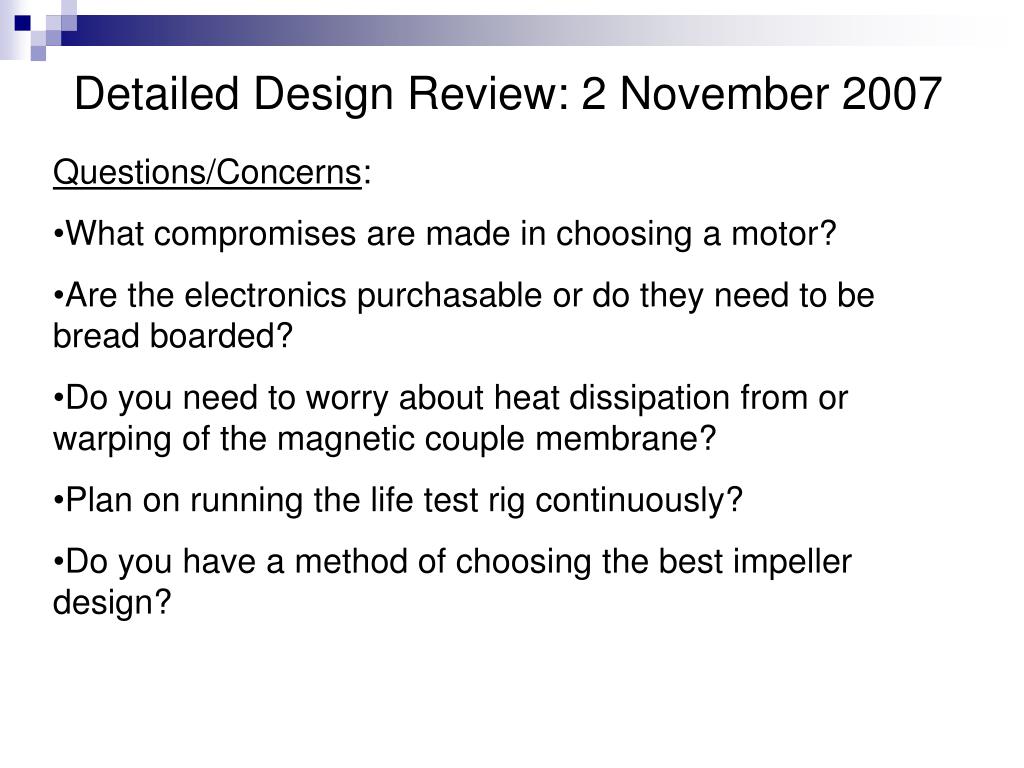Click the bullet about compromises choosing a motor
This screenshot has height=768, width=1024.
445,234
